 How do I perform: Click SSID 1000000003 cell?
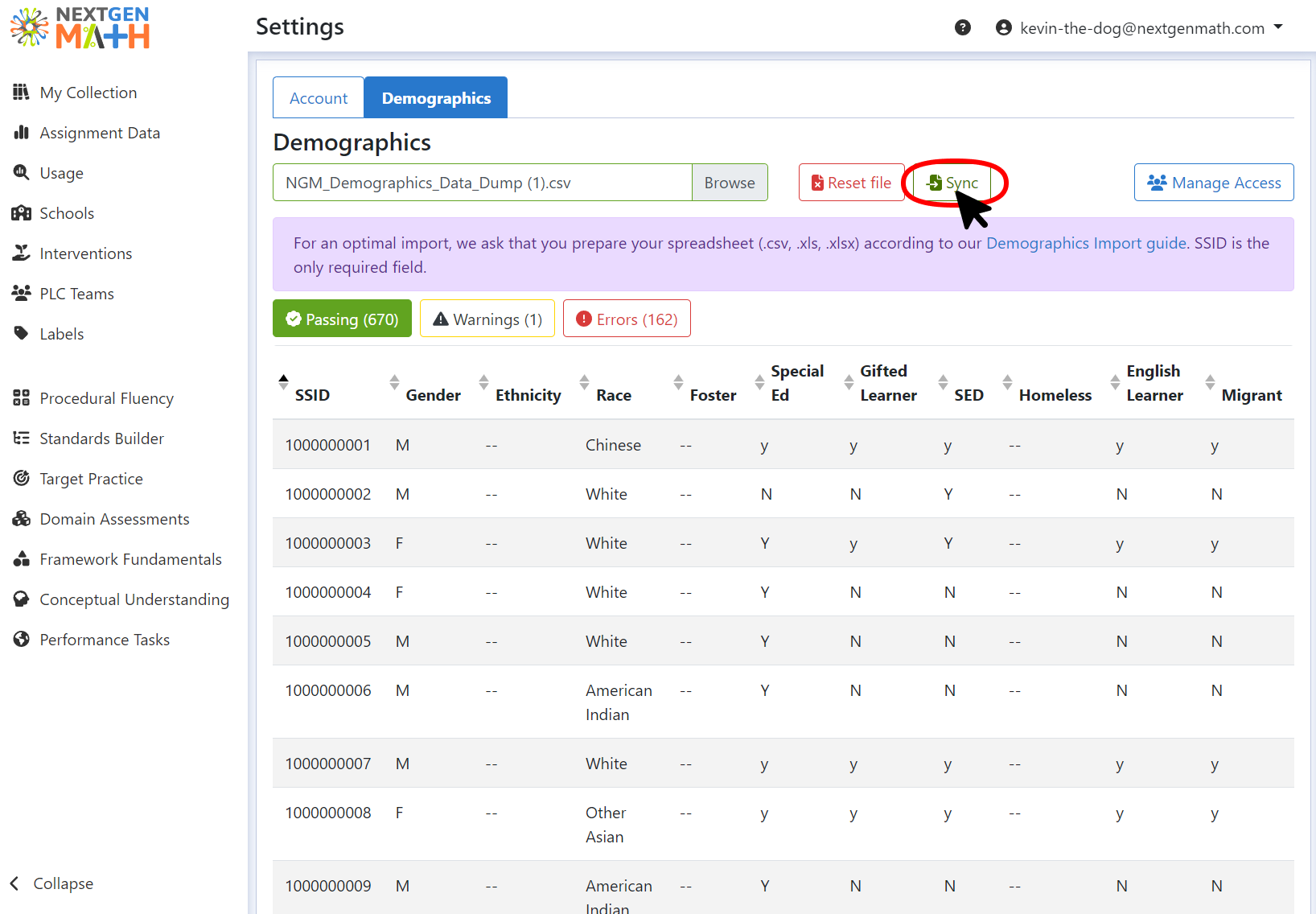328,543
